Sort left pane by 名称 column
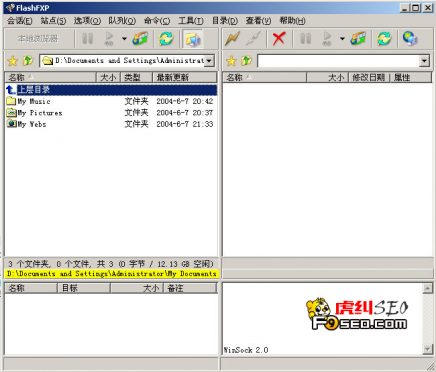The width and height of the screenshot is (436, 372). tap(51, 77)
